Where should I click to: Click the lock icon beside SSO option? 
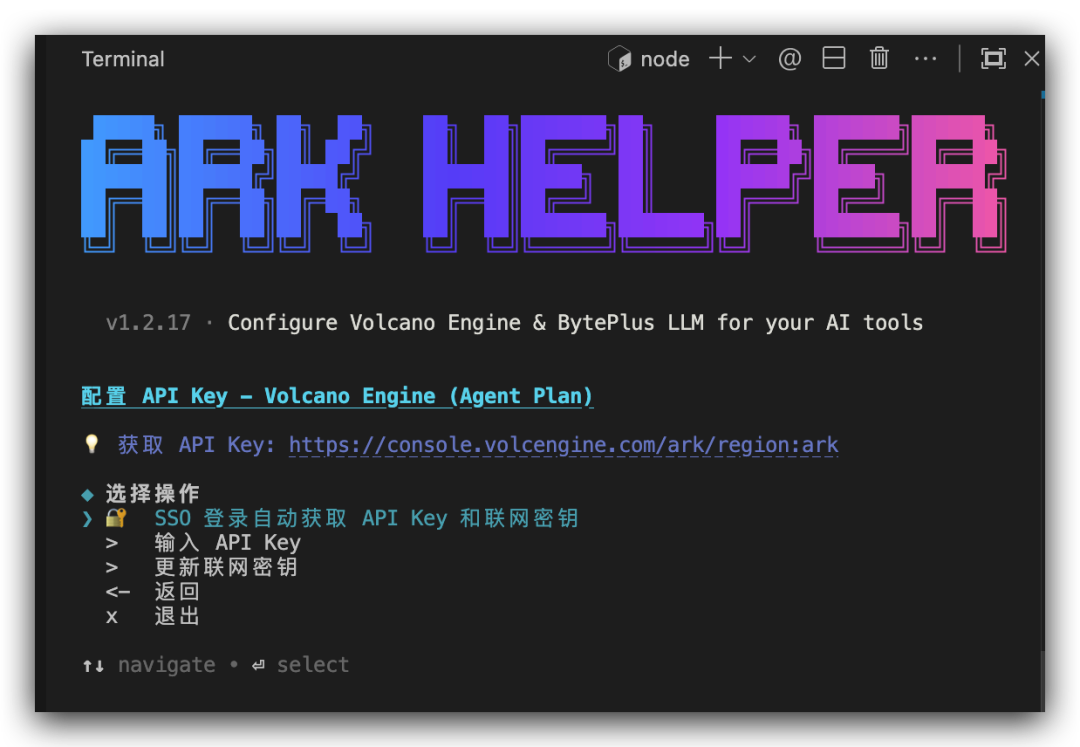(x=116, y=517)
